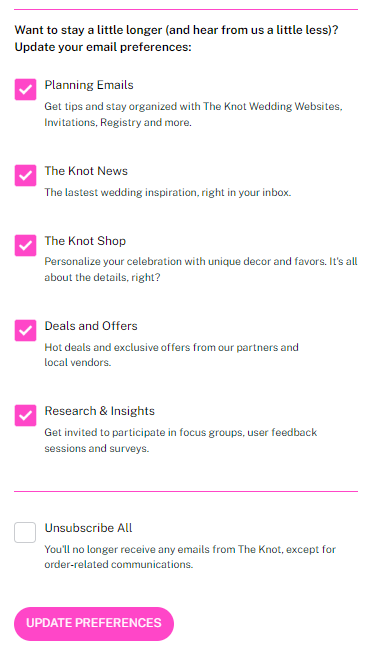Untick the Deals and Offers checkbox
This screenshot has height=661, width=382.
coord(25,330)
